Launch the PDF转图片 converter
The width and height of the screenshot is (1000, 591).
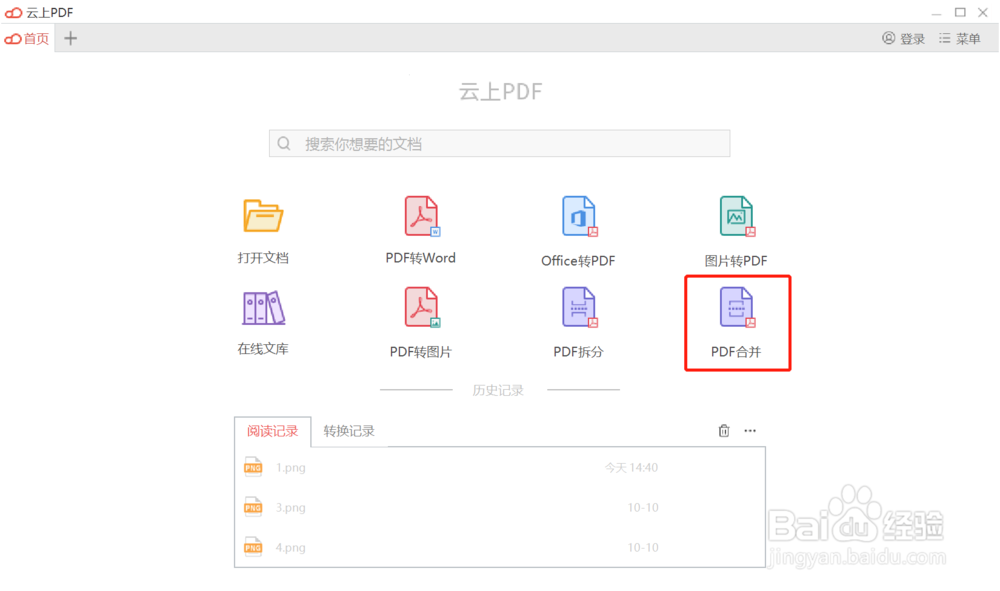click(421, 307)
